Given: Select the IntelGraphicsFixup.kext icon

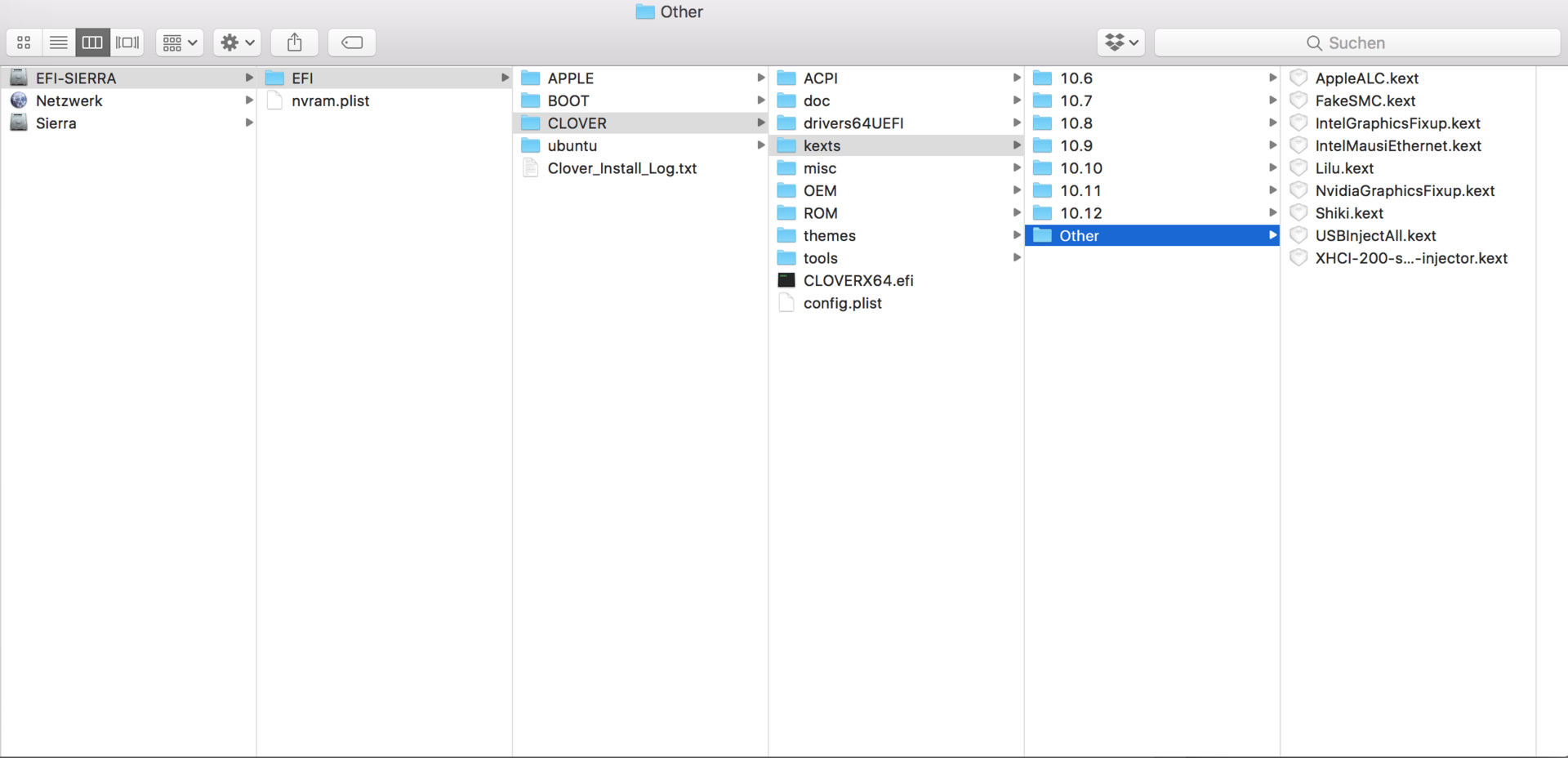Looking at the screenshot, I should pyautogui.click(x=1298, y=123).
